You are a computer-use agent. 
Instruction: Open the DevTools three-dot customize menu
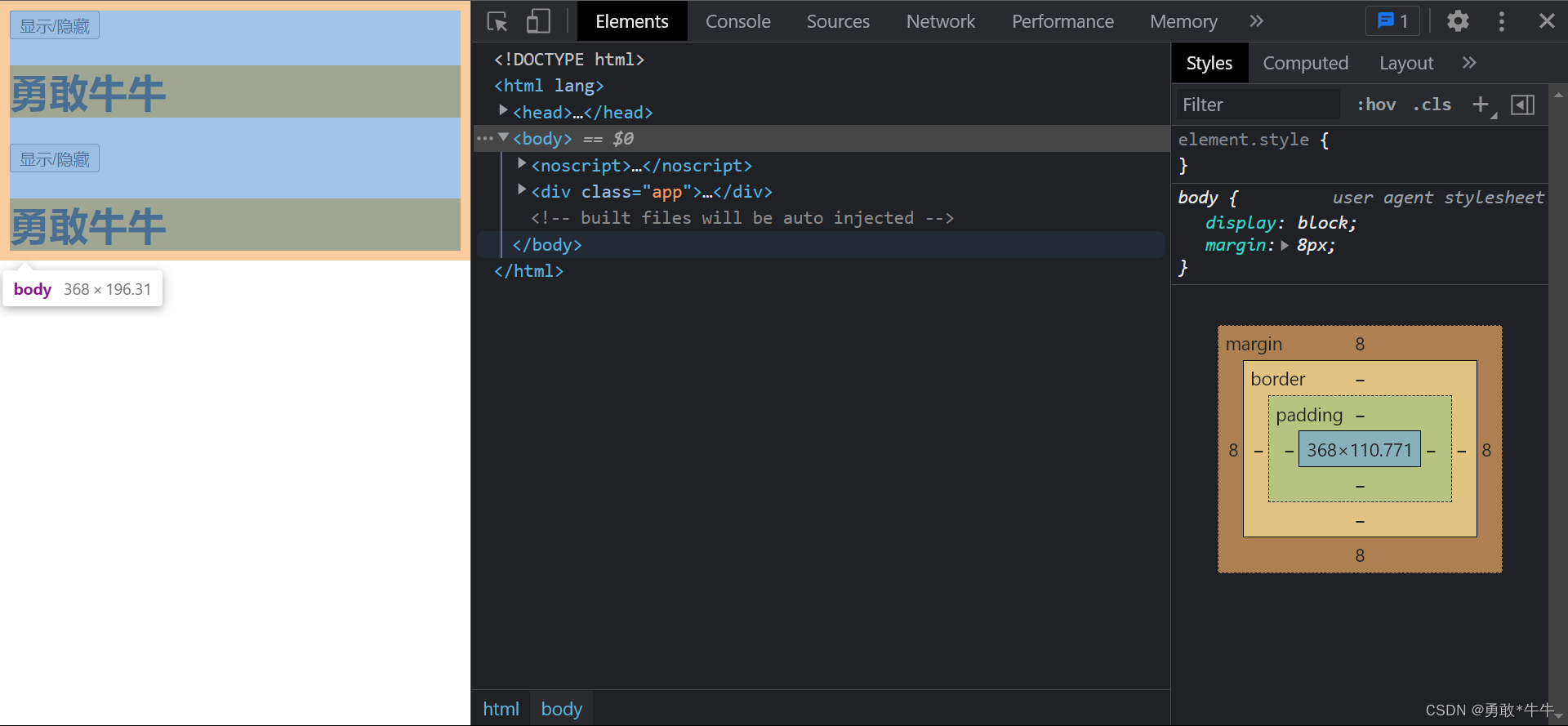point(1501,21)
